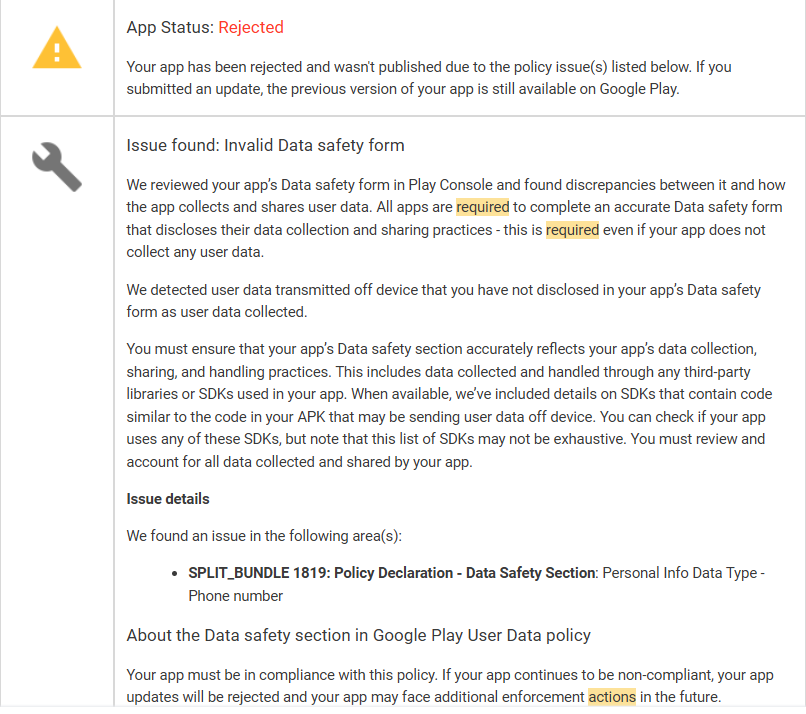The width and height of the screenshot is (806, 714).
Task: Click highlighted "required" before "even if your app"
Action: click(572, 230)
